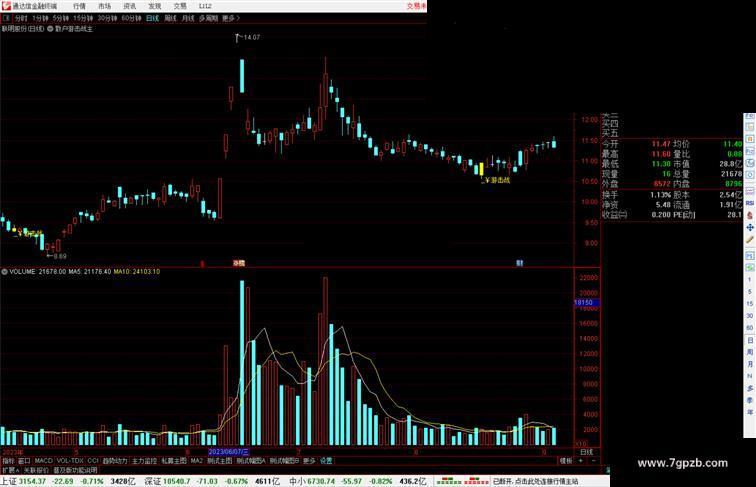Click the sidebar 60 minute period shortcut
Viewport: 756px width, 487px height.
click(x=750, y=328)
